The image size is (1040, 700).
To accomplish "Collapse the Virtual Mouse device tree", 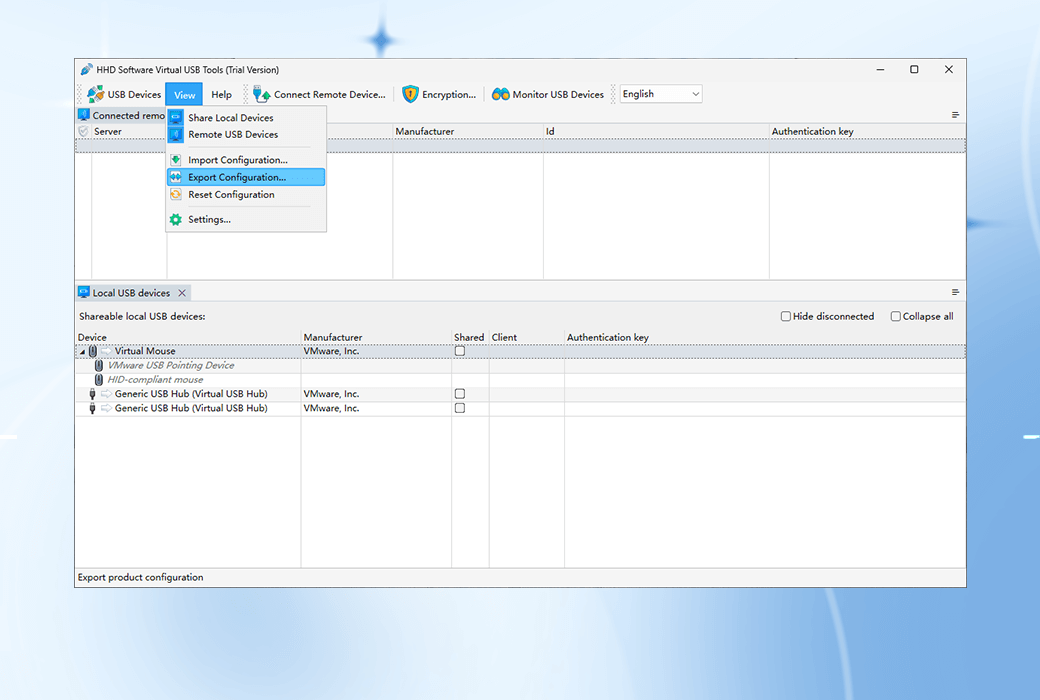I will (x=82, y=351).
